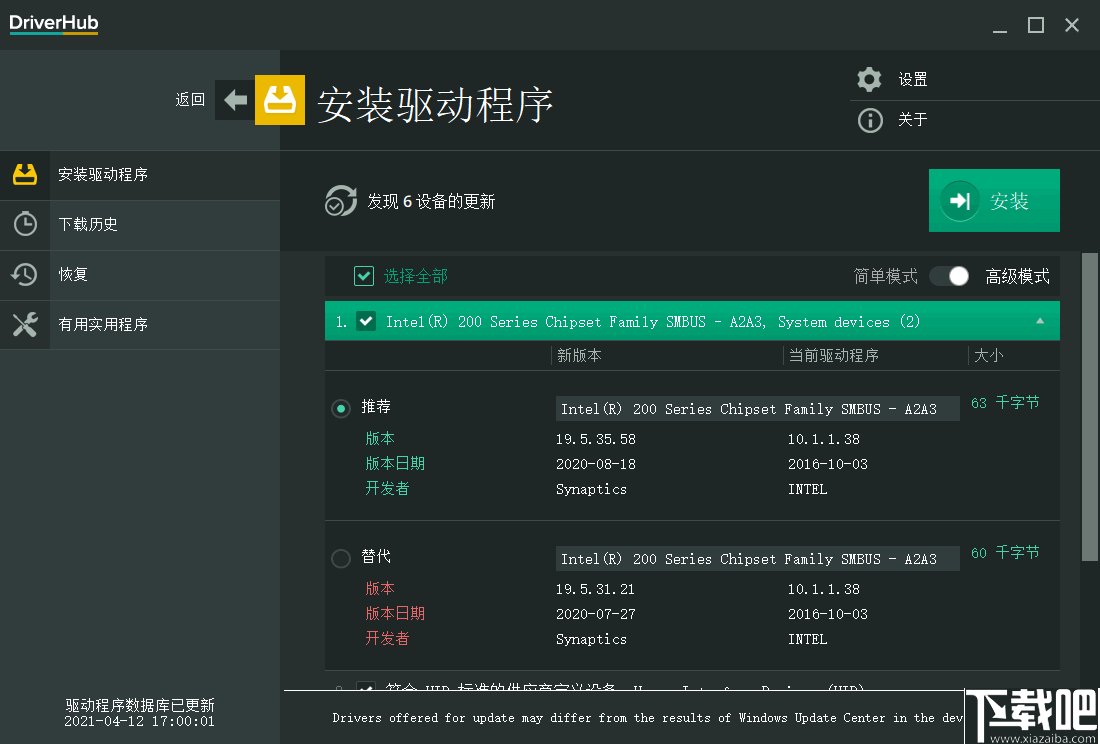Select the 替代 driver radio button
This screenshot has height=744, width=1100.
click(340, 558)
